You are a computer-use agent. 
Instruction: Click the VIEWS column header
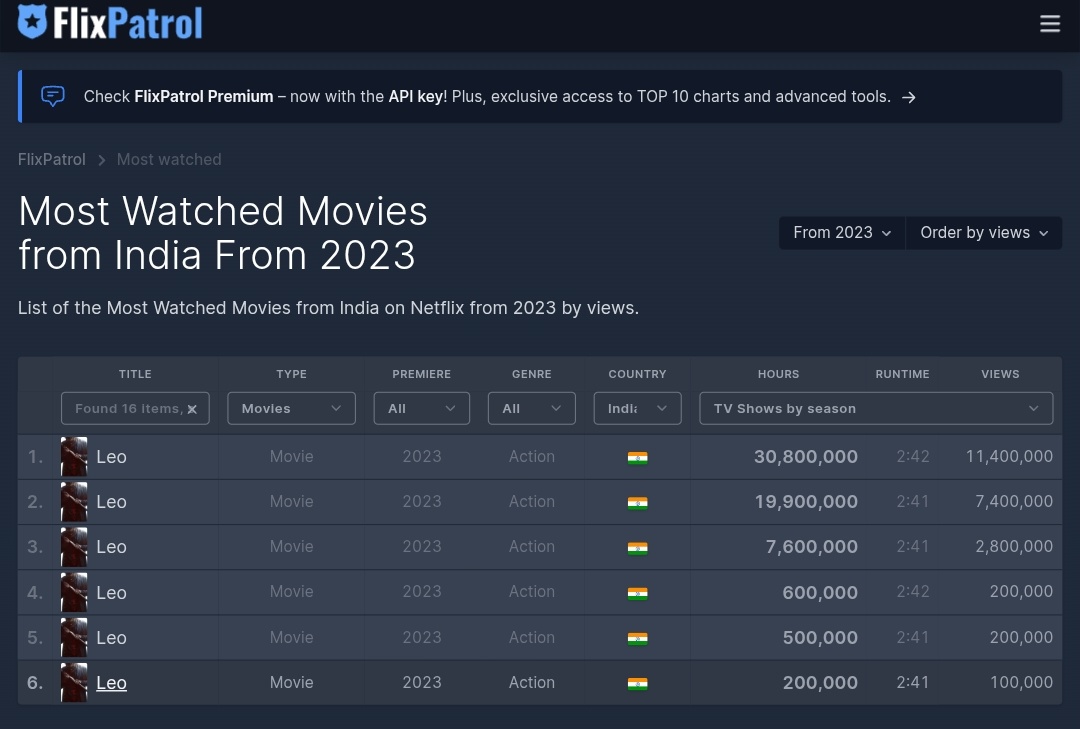click(1000, 374)
